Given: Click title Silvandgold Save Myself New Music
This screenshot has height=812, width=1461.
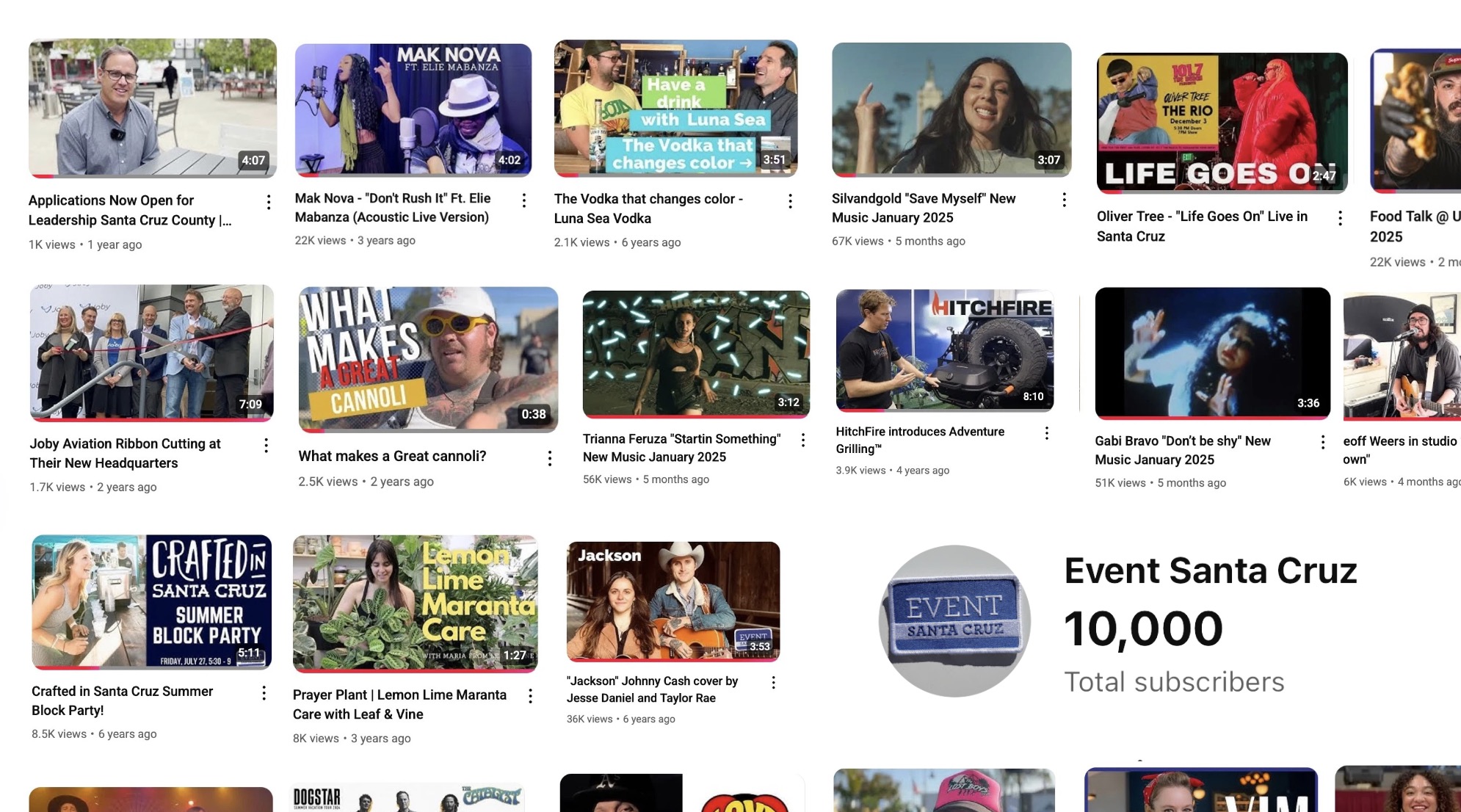Looking at the screenshot, I should tap(924, 208).
